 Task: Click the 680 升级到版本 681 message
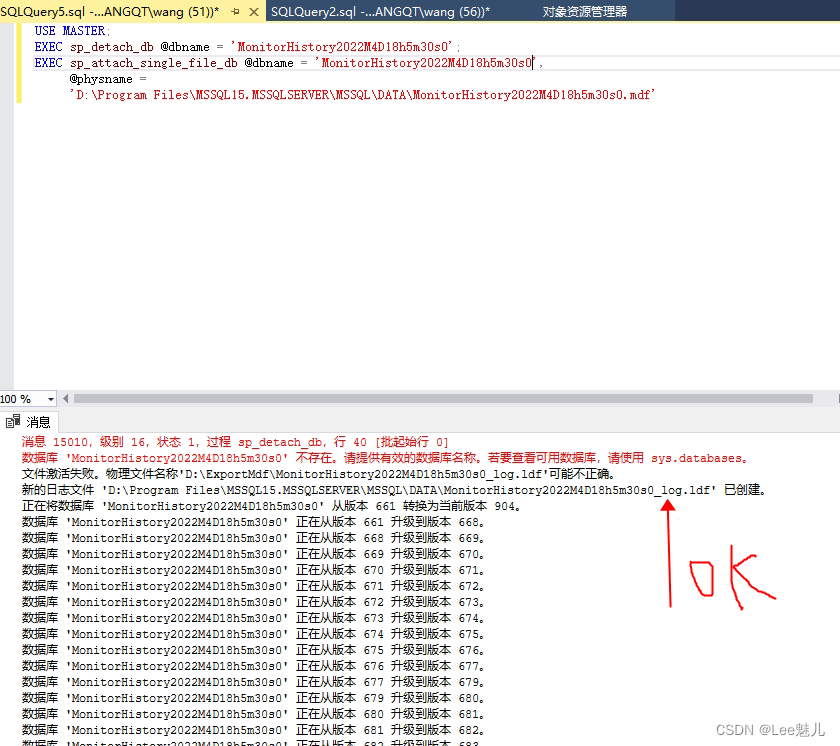pyautogui.click(x=253, y=714)
